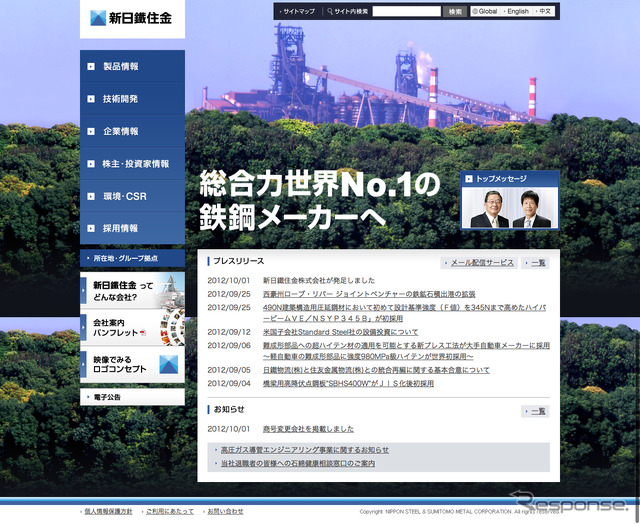The width and height of the screenshot is (640, 524).
Task: Click the プレスリリース section heading
Action: pos(238,261)
